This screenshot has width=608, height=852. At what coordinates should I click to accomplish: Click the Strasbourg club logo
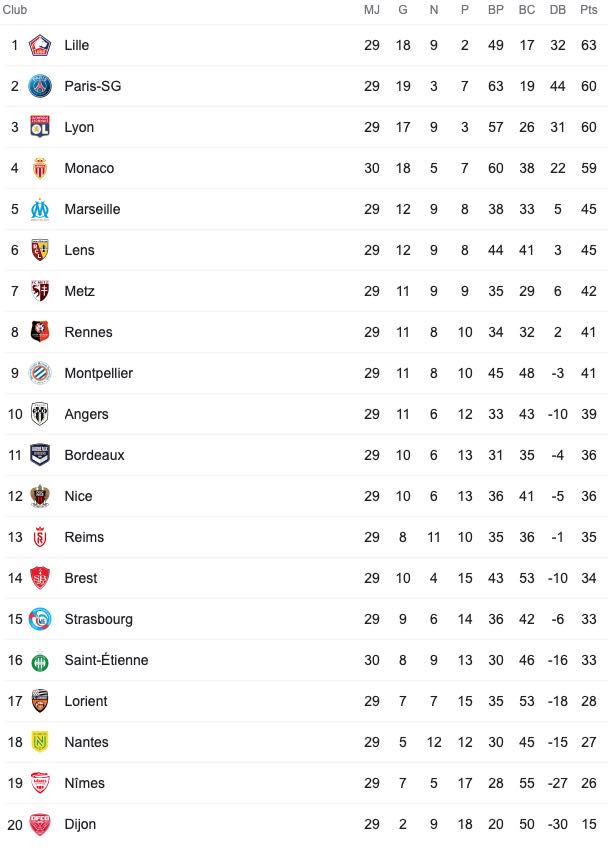point(40,619)
